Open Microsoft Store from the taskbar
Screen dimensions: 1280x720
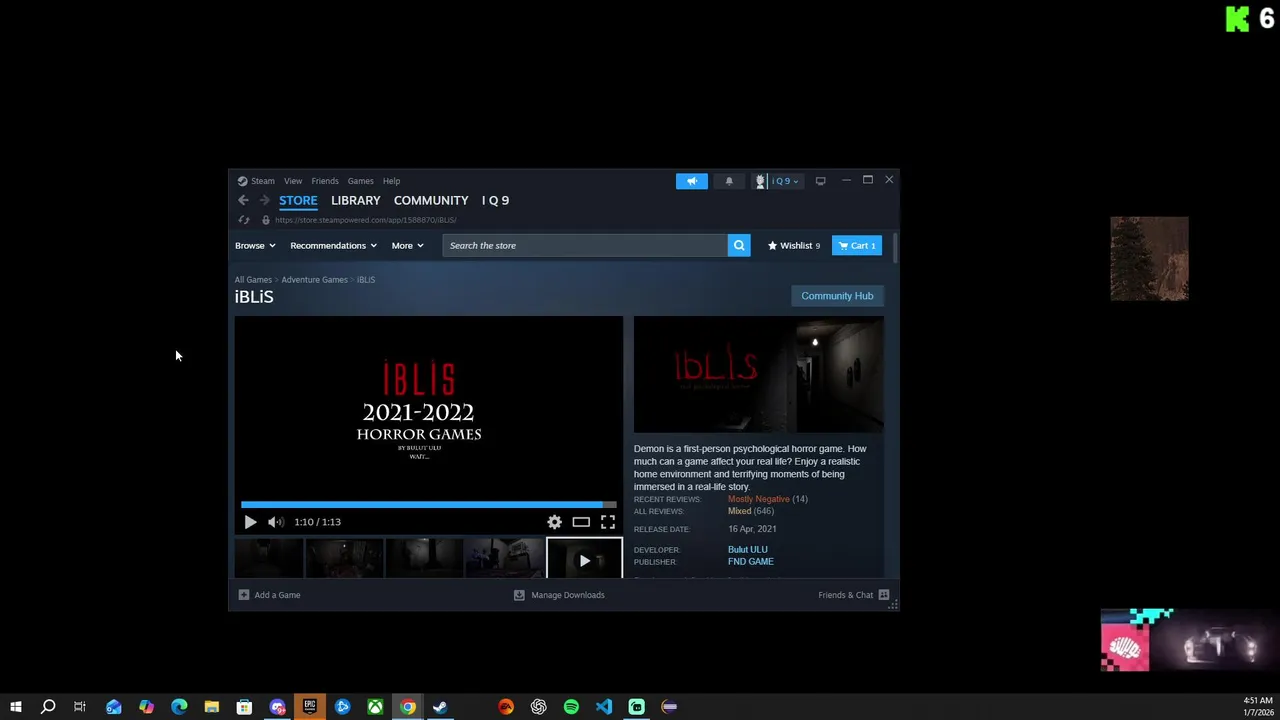244,707
